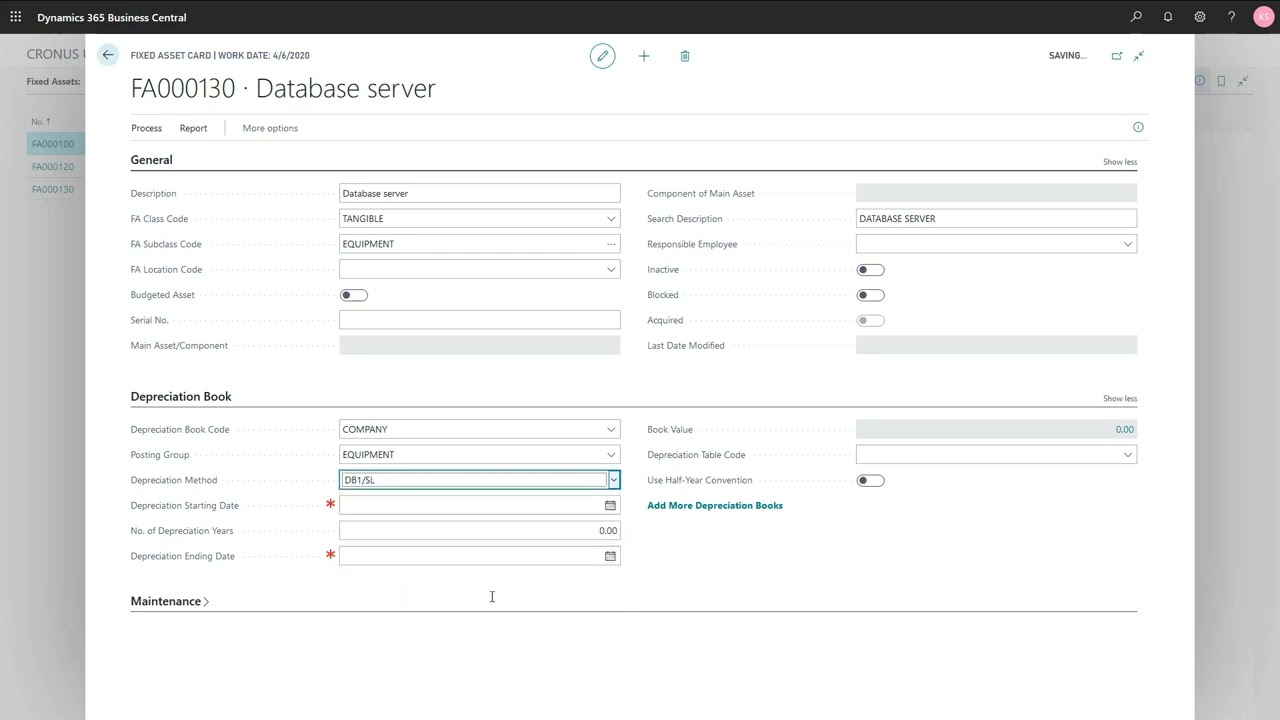Enable Use Half-Year Convention
This screenshot has width=1280, height=720.
tap(870, 480)
